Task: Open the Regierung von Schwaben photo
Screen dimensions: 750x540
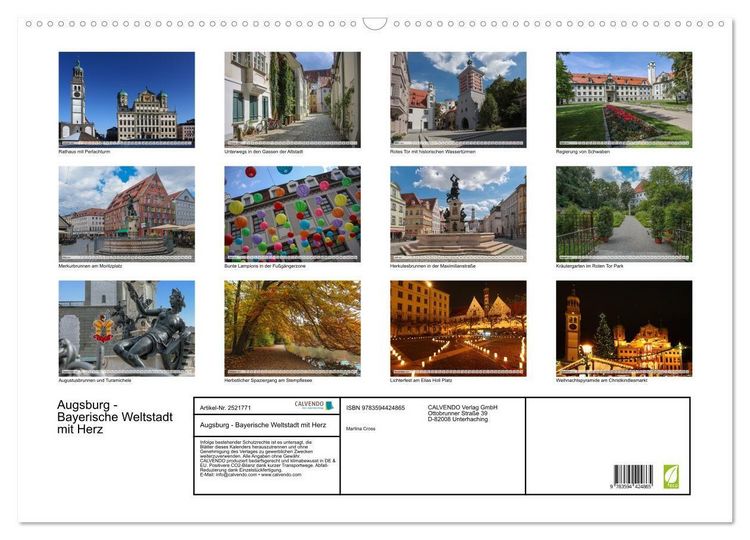Action: pos(624,99)
